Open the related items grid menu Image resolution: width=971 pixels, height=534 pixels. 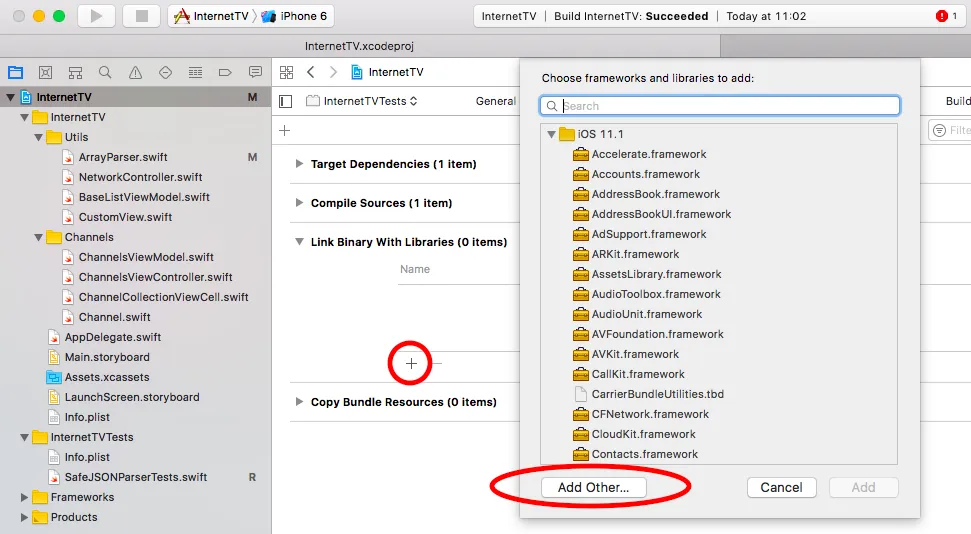[x=286, y=72]
